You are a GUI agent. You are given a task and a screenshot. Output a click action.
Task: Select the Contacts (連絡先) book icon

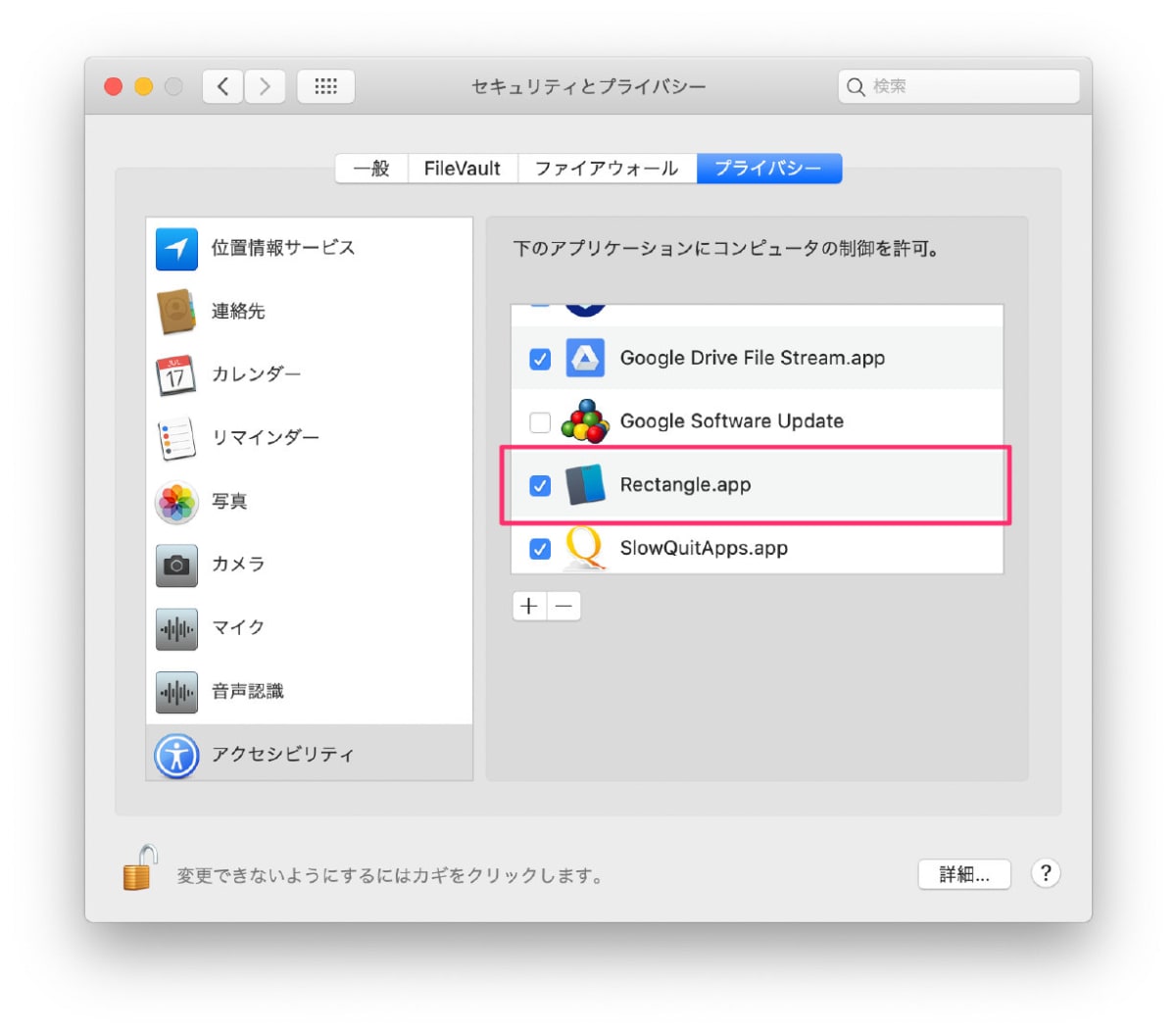(x=176, y=312)
